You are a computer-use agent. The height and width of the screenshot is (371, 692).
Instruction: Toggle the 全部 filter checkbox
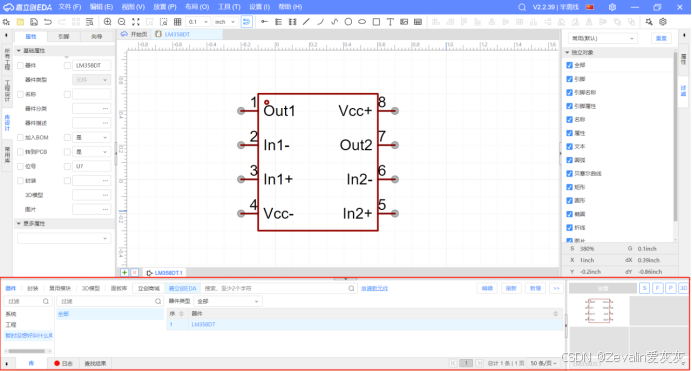coord(569,65)
